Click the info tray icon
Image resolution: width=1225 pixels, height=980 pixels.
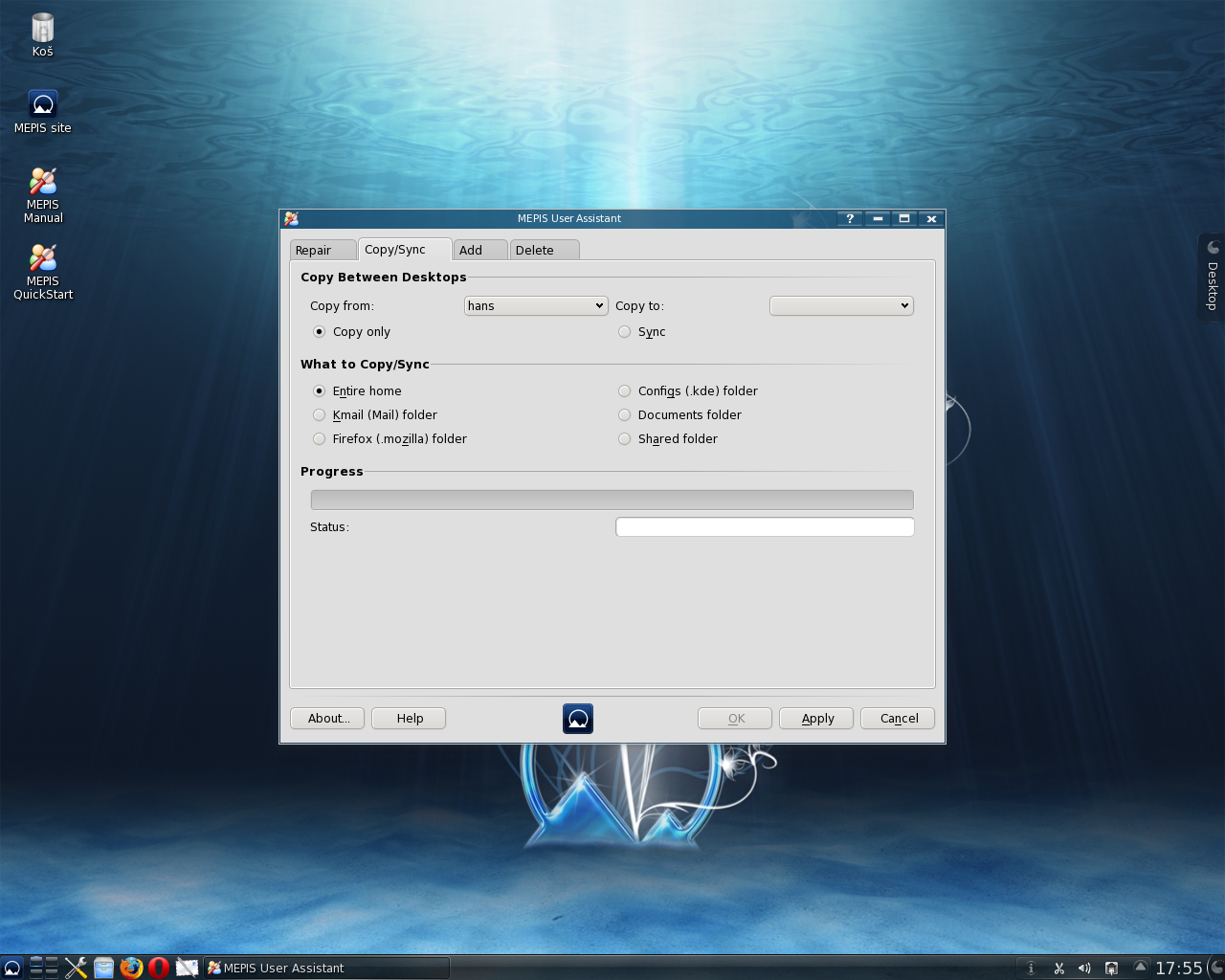point(1031,968)
